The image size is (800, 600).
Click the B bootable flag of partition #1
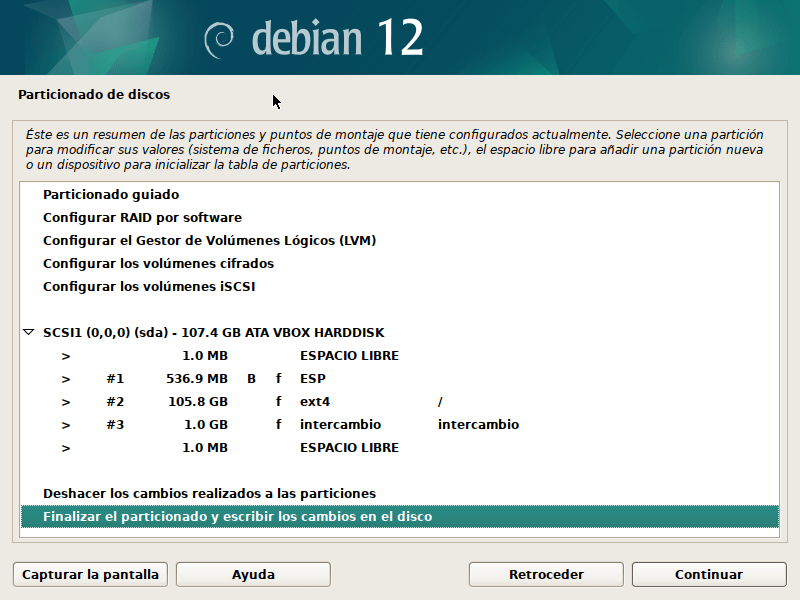point(251,379)
